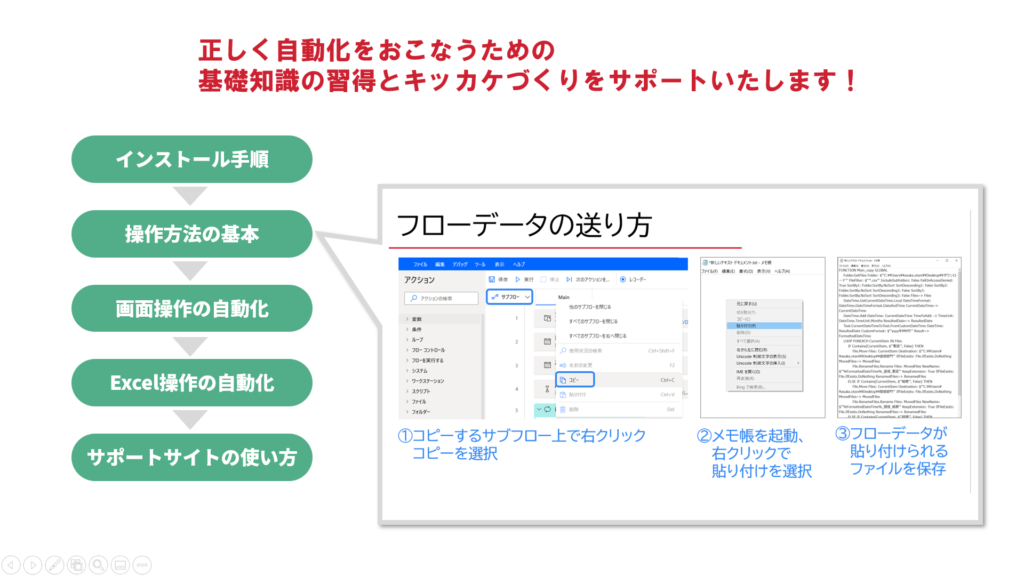Click the アクション panel title
Screen dimensions: 1024x576
coord(419,280)
